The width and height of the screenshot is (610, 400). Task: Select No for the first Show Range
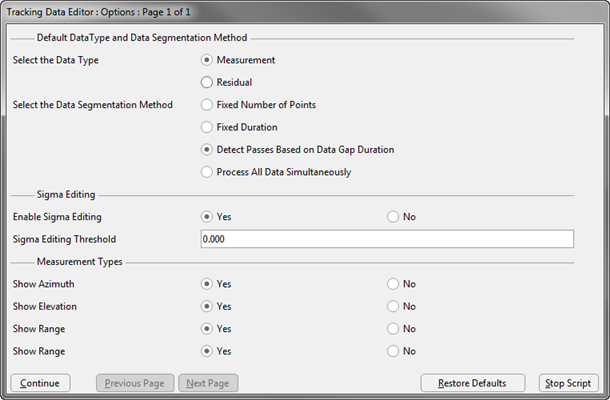click(x=393, y=329)
